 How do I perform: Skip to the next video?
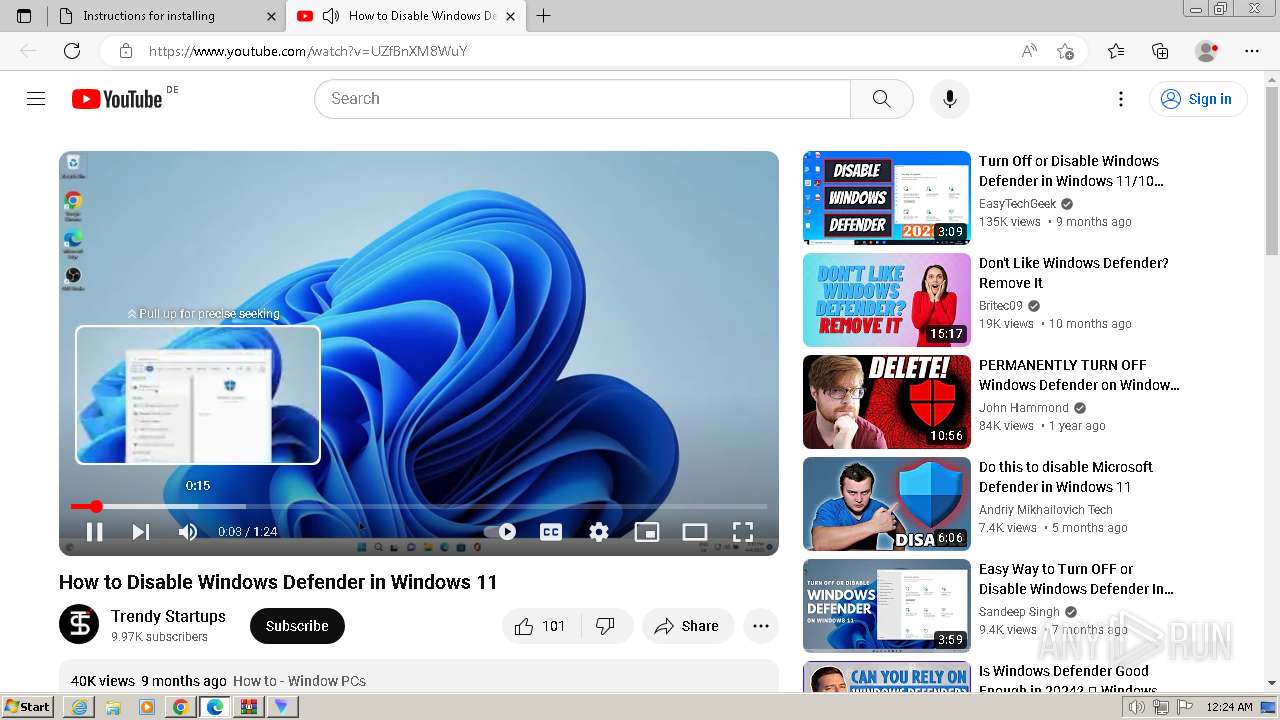tap(141, 532)
